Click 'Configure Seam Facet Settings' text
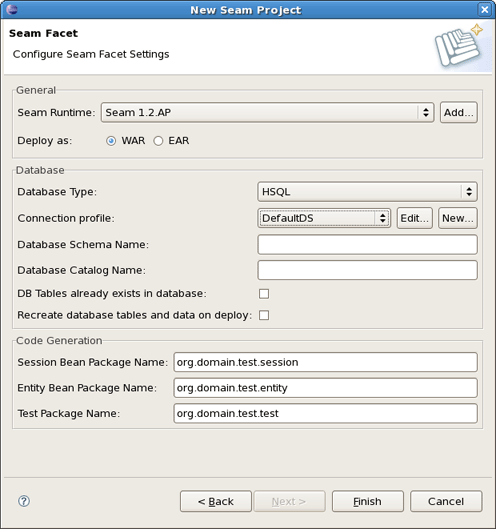The height and width of the screenshot is (529, 496). 91,54
